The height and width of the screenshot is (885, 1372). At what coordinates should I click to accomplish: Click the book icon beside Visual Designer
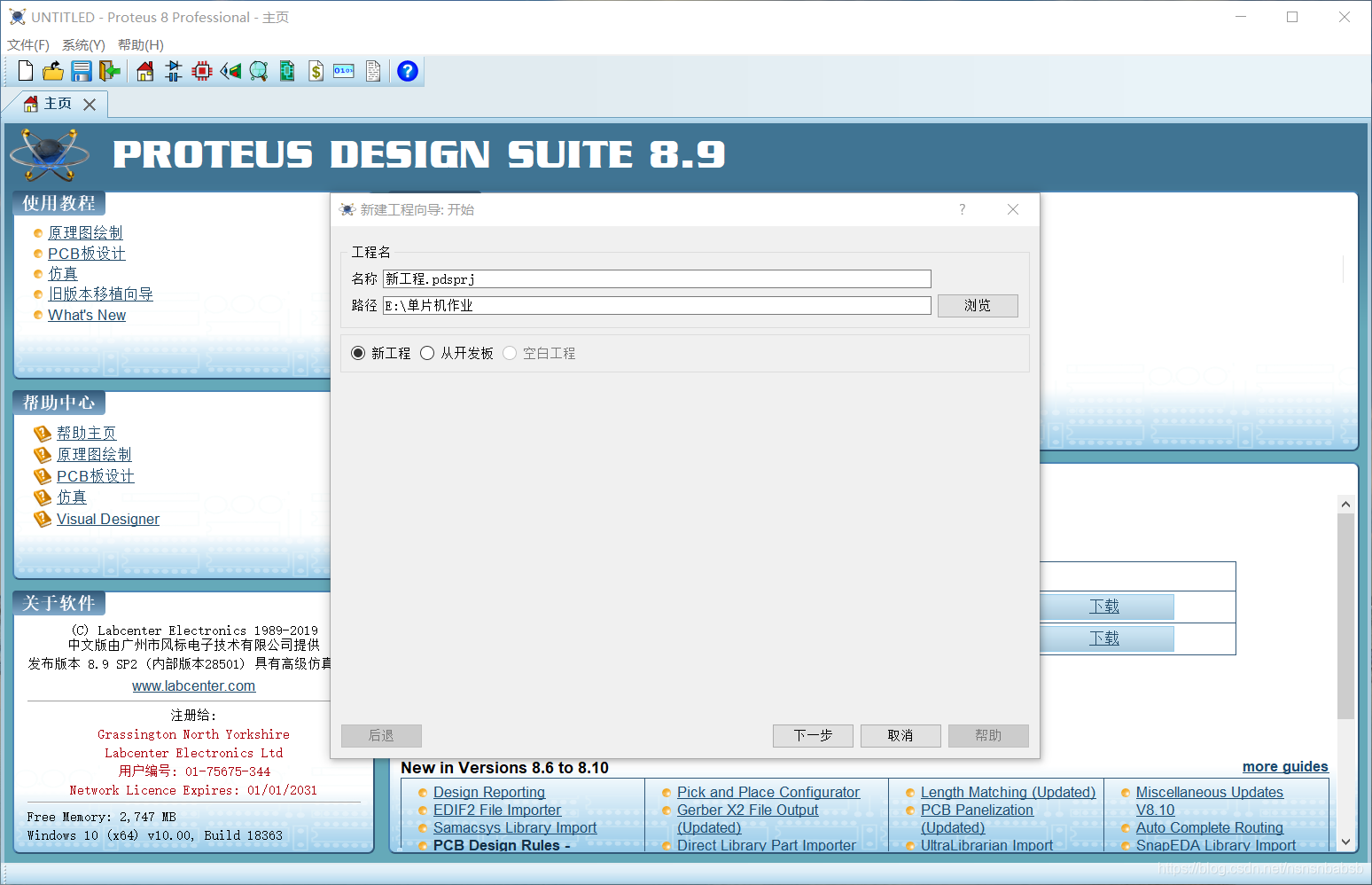point(42,520)
